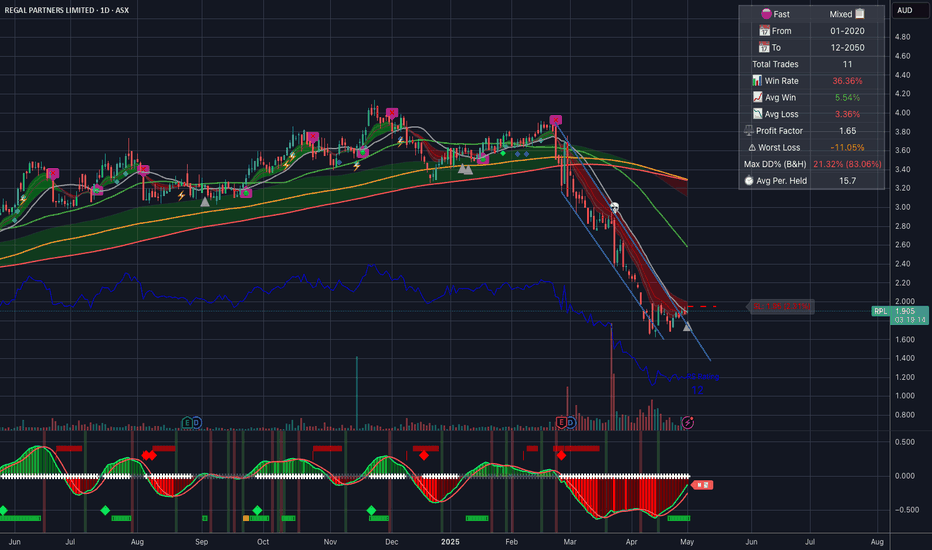Click the Mar label on time axis
Viewport: 932px width, 550px height.
click(570, 542)
